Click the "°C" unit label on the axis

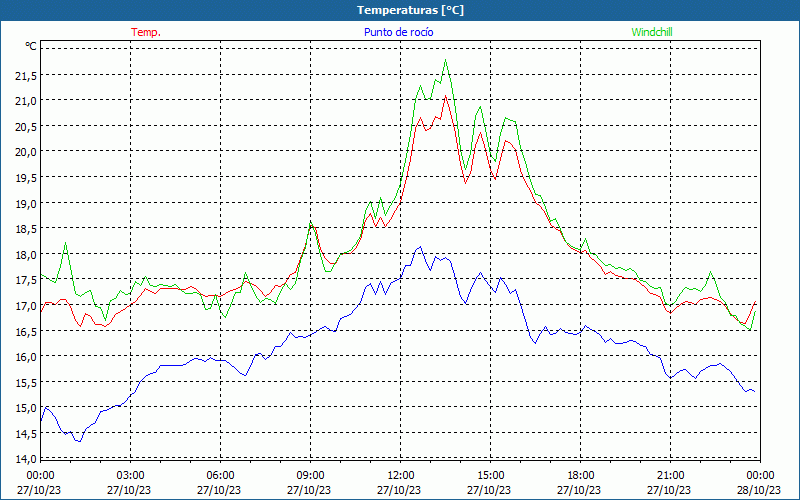coord(31,46)
